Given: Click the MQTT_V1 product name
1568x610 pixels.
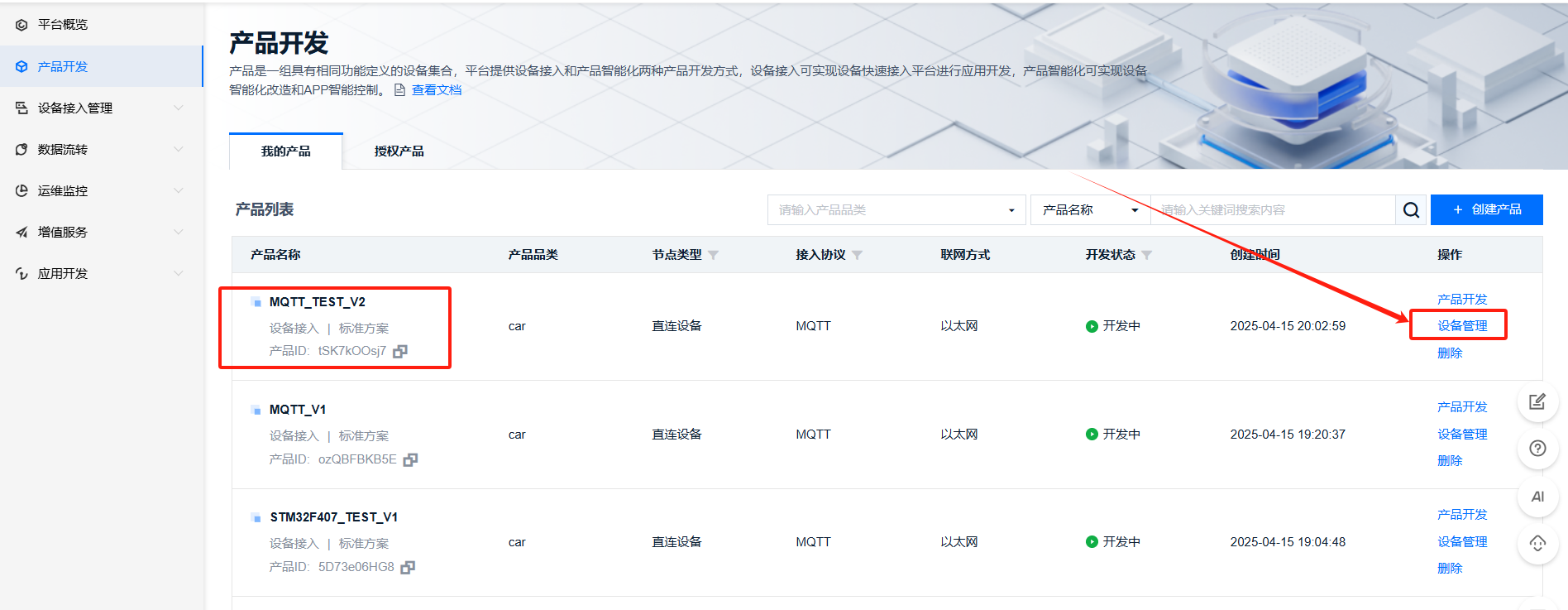Looking at the screenshot, I should click(x=298, y=410).
